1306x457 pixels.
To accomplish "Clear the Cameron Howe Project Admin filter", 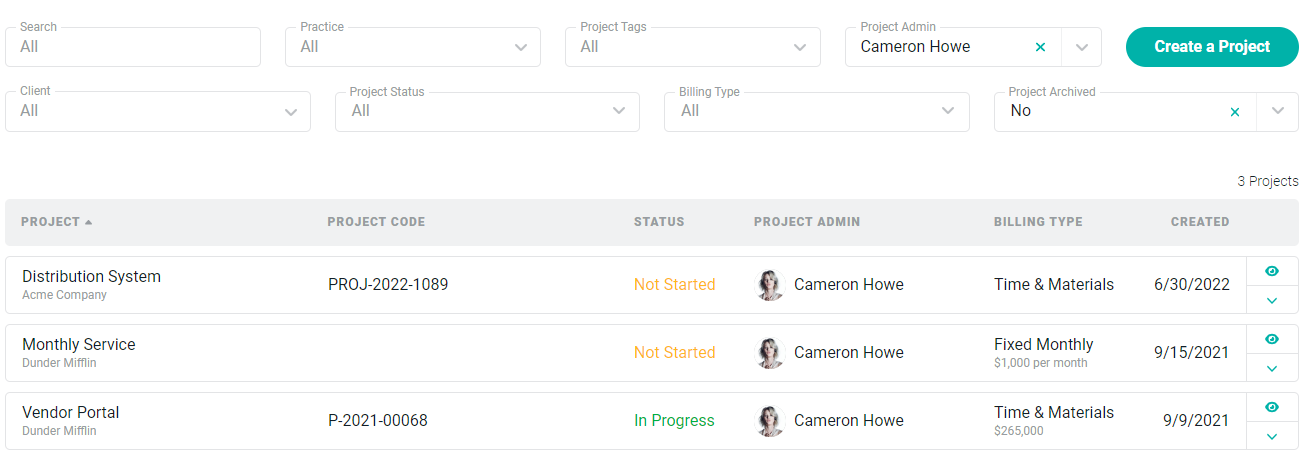I will pyautogui.click(x=1040, y=47).
